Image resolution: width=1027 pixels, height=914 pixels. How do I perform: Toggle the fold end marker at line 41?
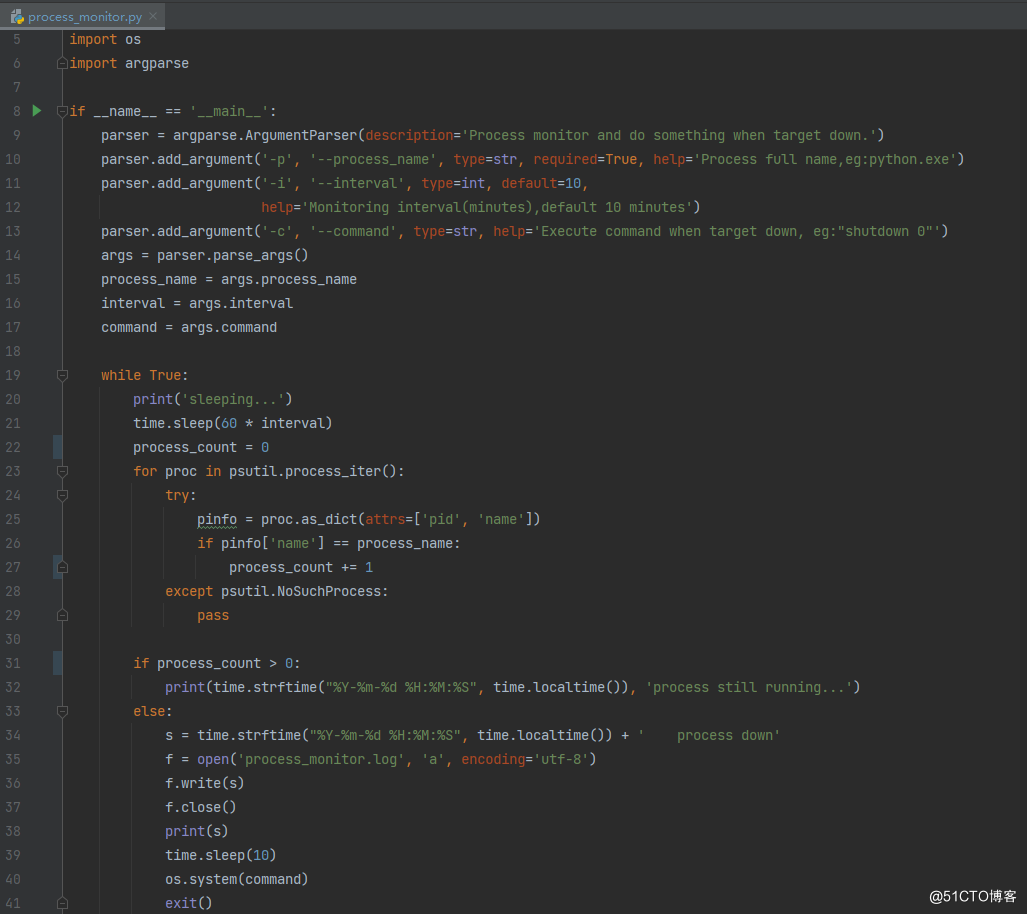pos(62,904)
